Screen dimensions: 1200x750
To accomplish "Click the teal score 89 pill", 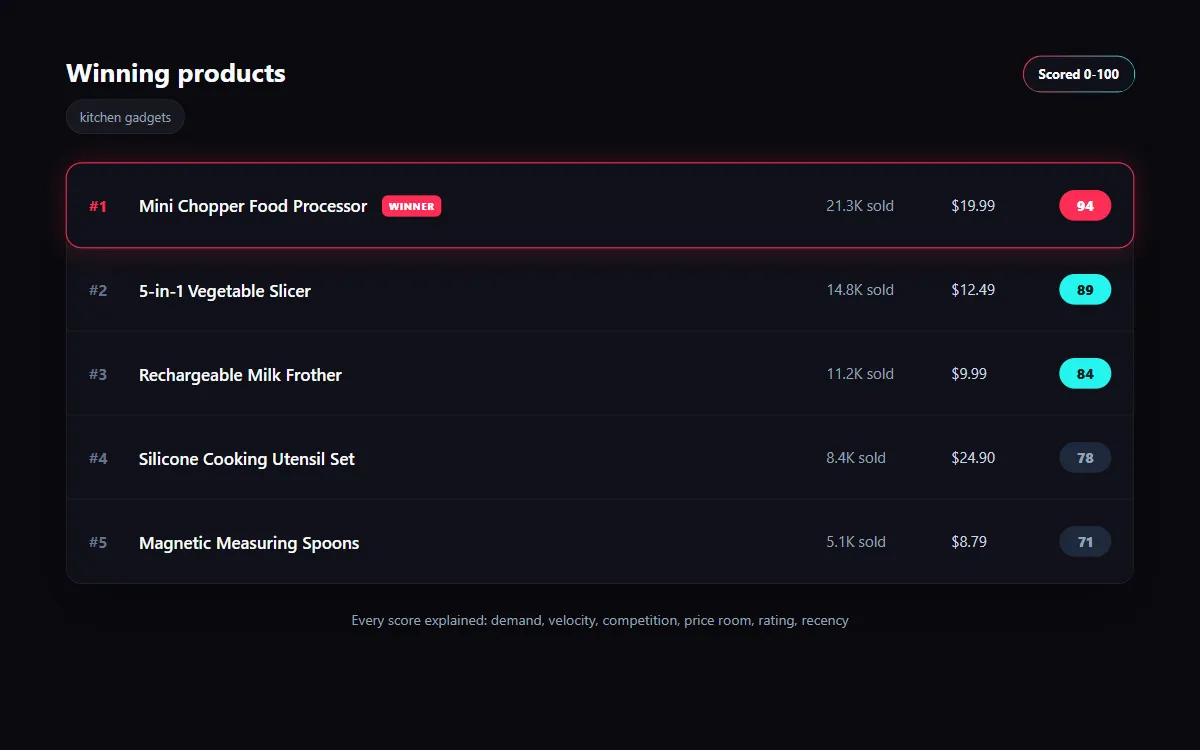I will [1085, 290].
